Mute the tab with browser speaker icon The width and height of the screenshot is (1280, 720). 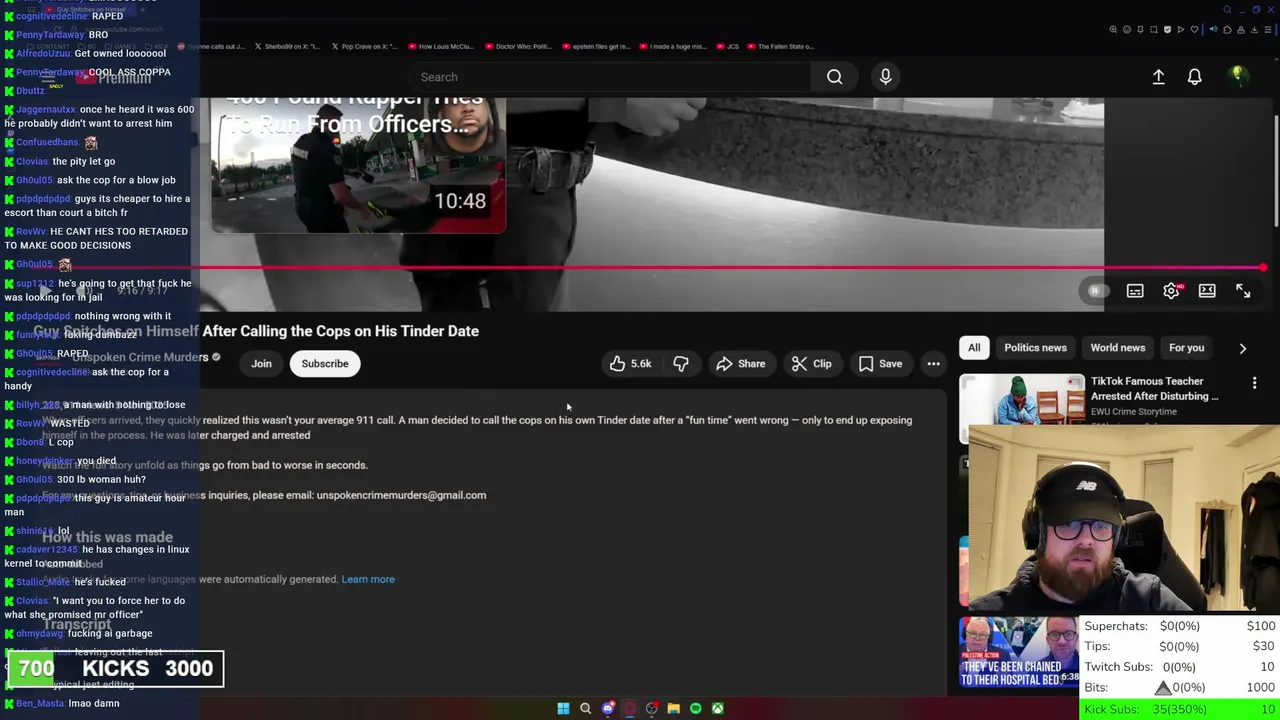[1214, 29]
